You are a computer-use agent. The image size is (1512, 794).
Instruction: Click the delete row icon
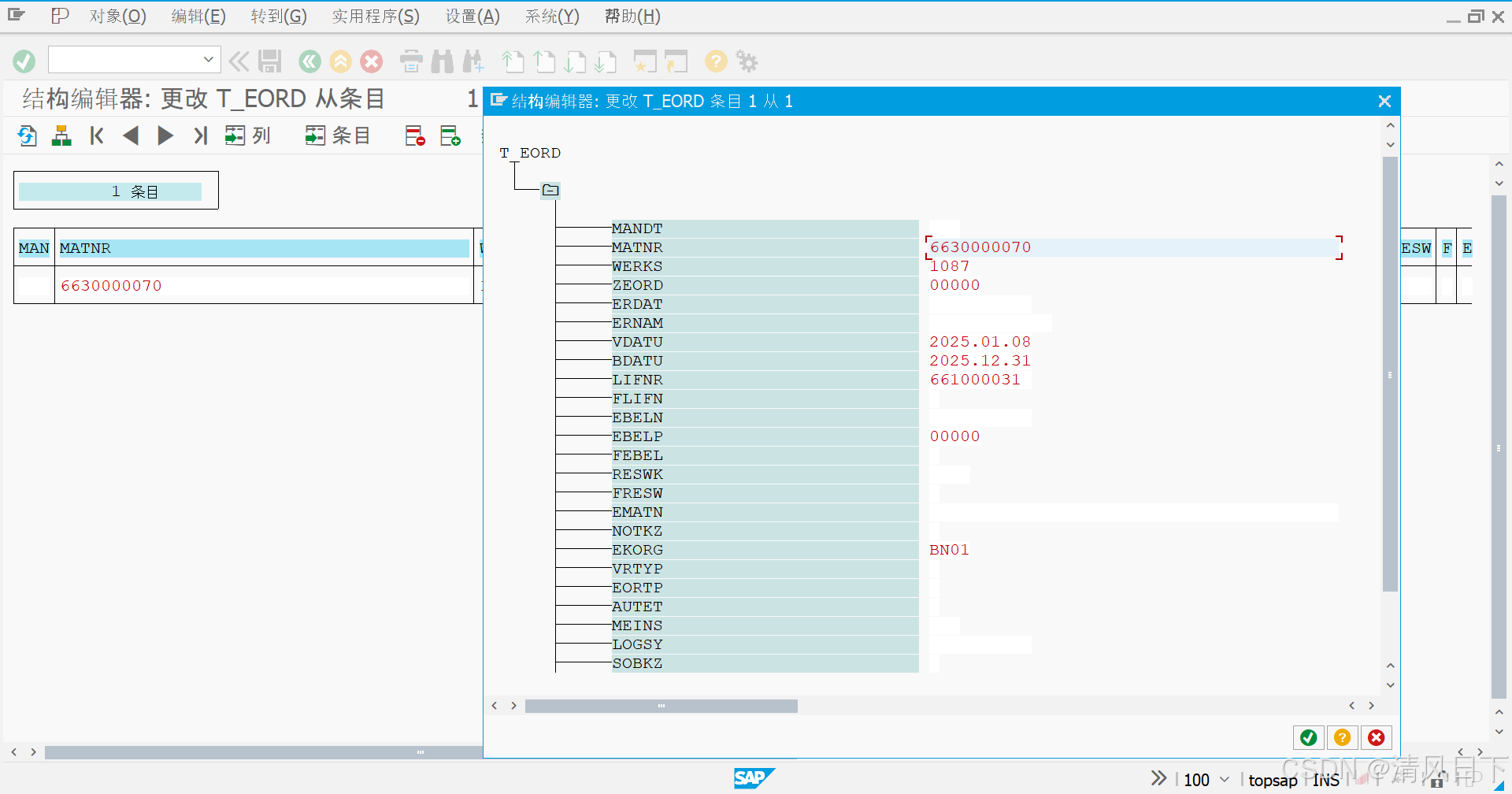tap(415, 135)
